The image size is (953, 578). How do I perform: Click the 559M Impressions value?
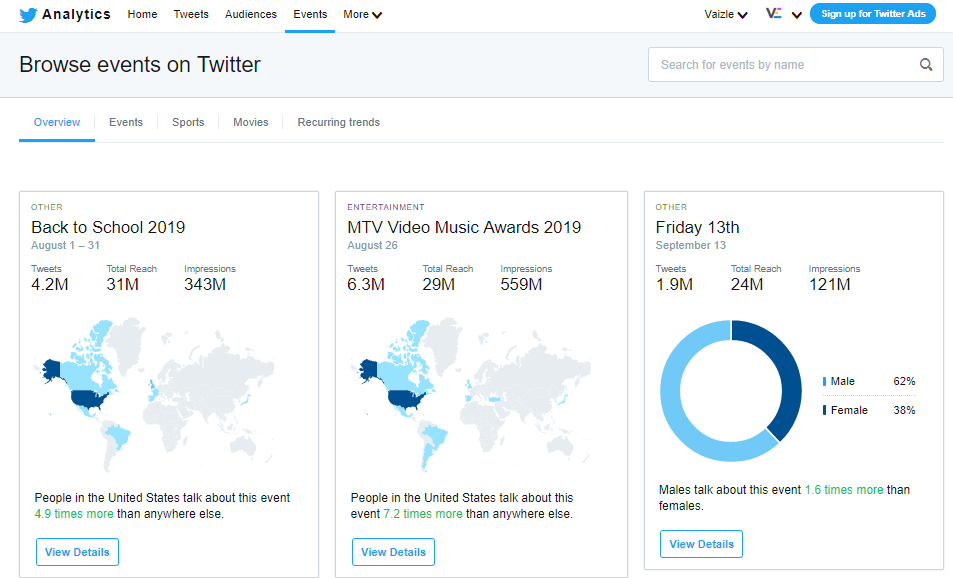(521, 284)
